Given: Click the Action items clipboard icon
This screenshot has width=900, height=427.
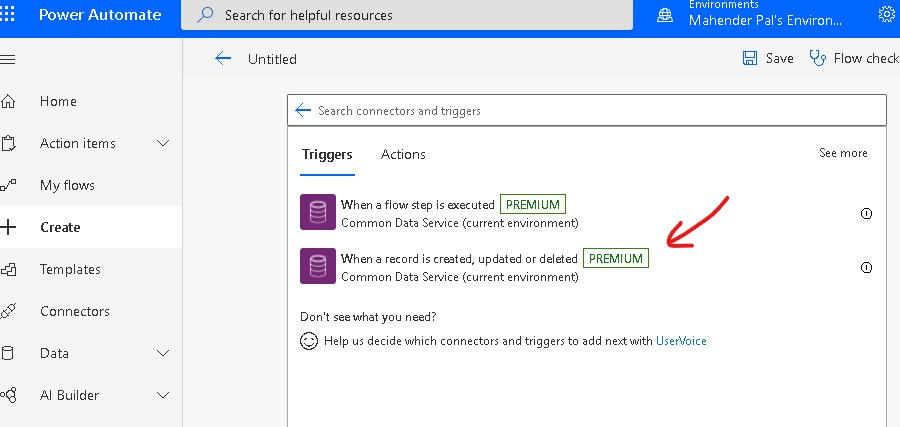Looking at the screenshot, I should (7, 143).
